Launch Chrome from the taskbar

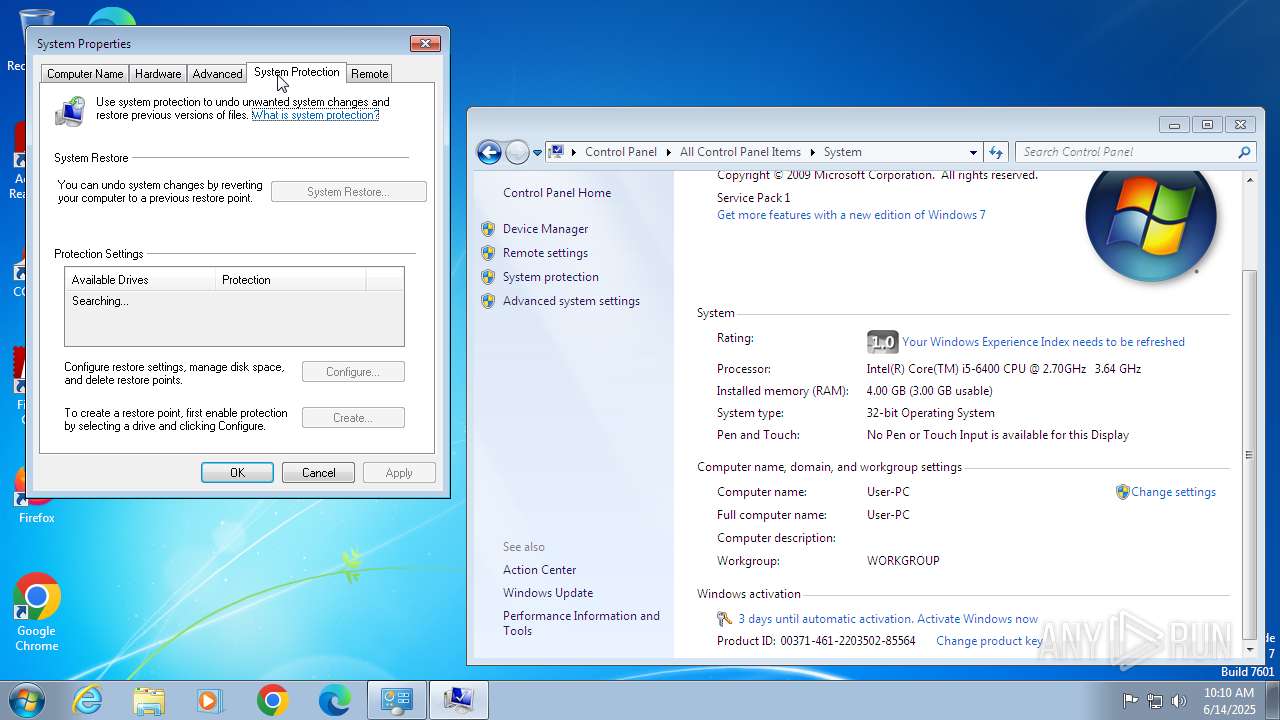pyautogui.click(x=272, y=700)
